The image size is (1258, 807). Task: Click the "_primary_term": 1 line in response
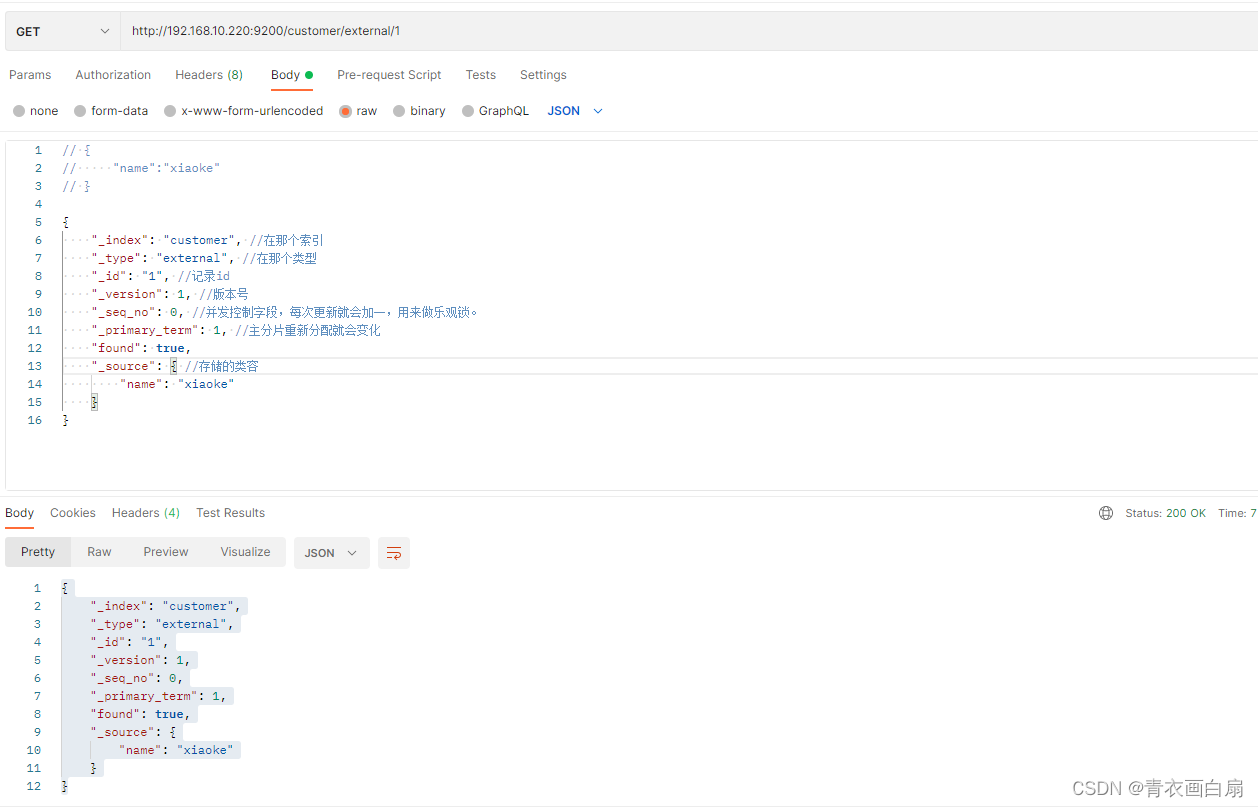[161, 696]
